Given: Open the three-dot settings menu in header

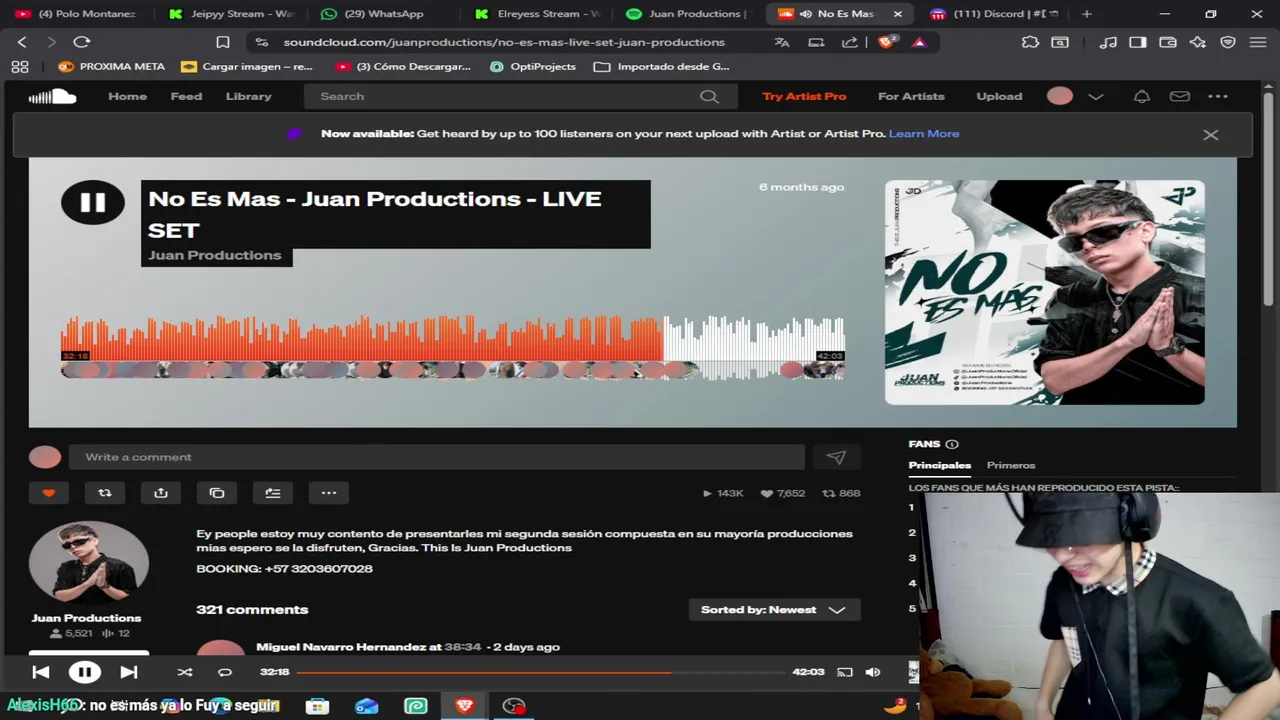Looking at the screenshot, I should point(1218,96).
